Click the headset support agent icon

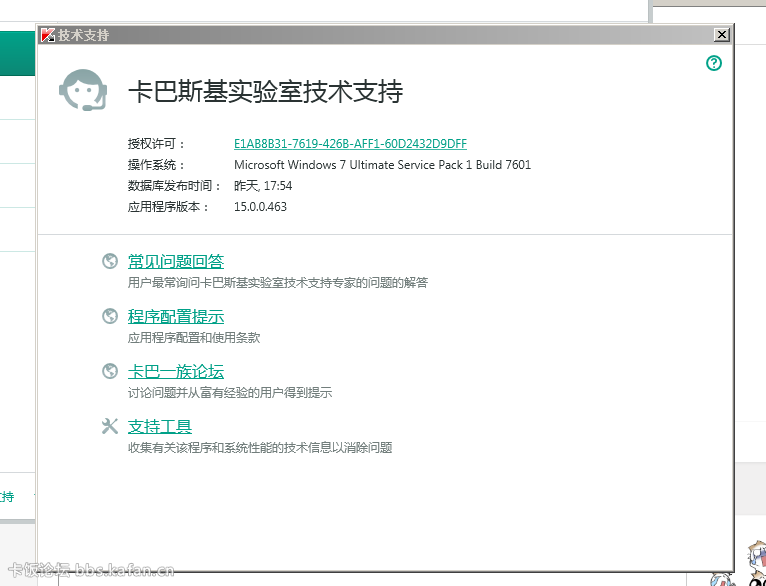point(83,90)
